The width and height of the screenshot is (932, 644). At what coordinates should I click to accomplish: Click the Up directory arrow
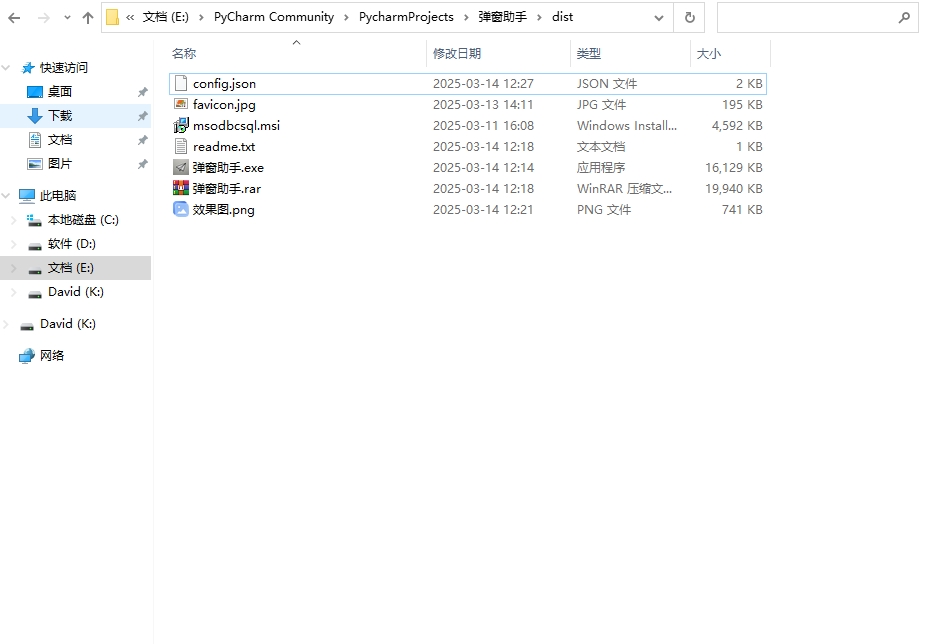click(88, 17)
